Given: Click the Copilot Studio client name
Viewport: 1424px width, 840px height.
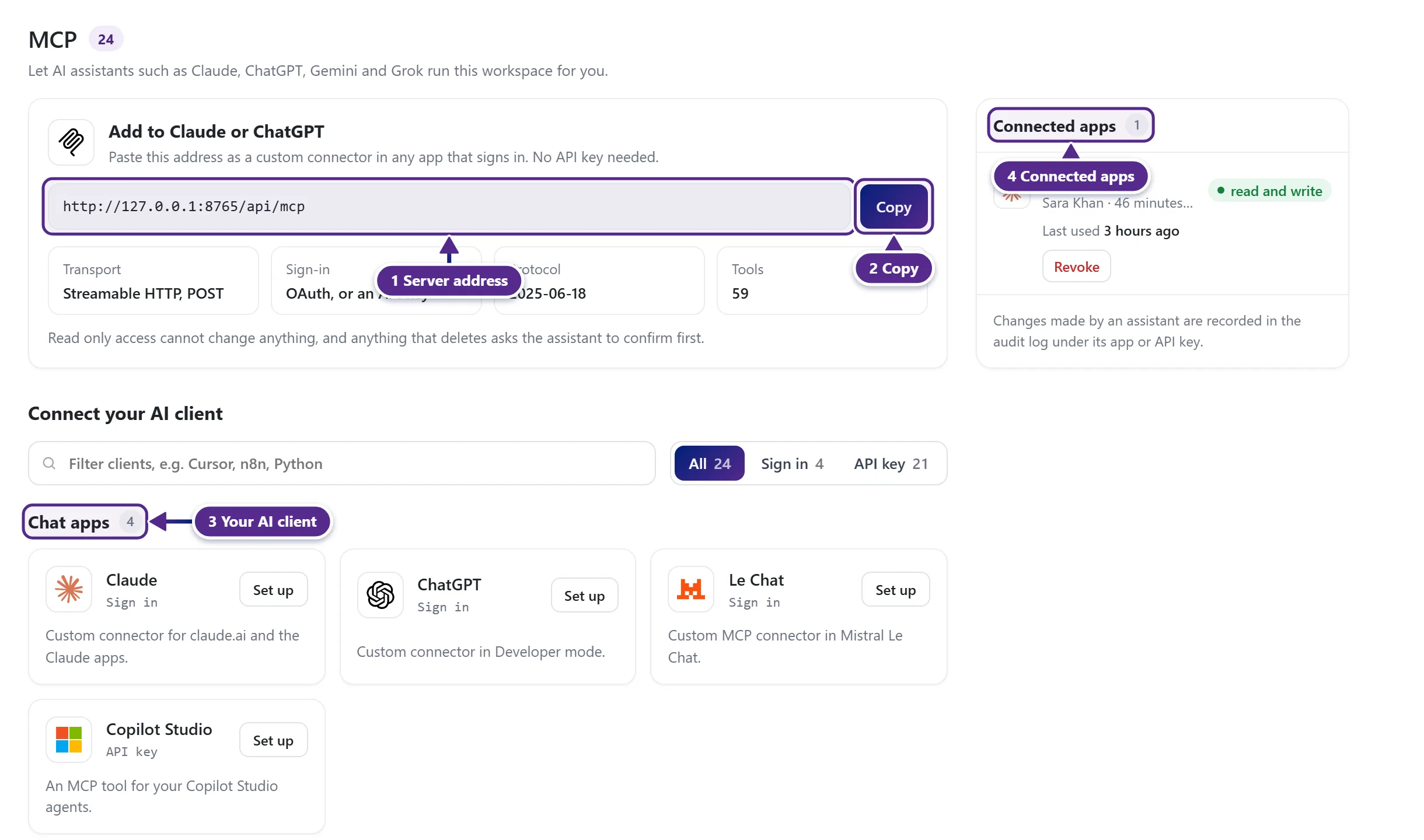Looking at the screenshot, I should [159, 729].
